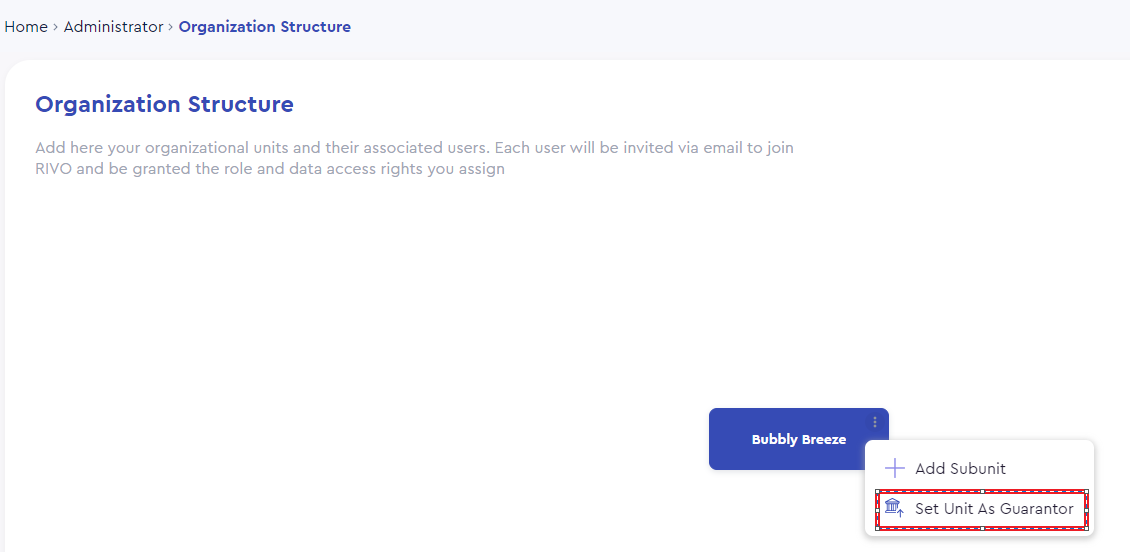Click the chevron separator after Home
Viewport: 1130px width, 552px height.
pyautogui.click(x=55, y=27)
